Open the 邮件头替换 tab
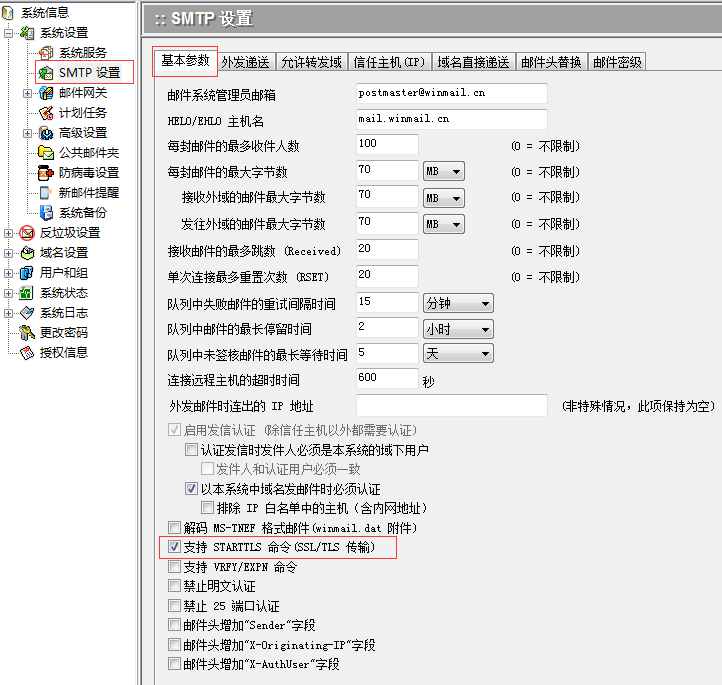The image size is (722, 685). (551, 62)
